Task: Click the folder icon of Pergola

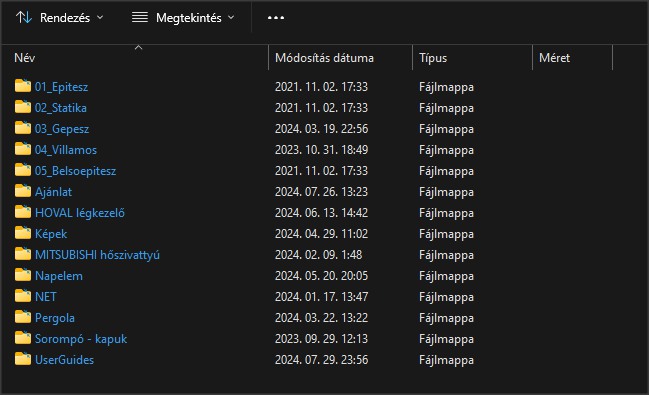Action: coord(23,317)
